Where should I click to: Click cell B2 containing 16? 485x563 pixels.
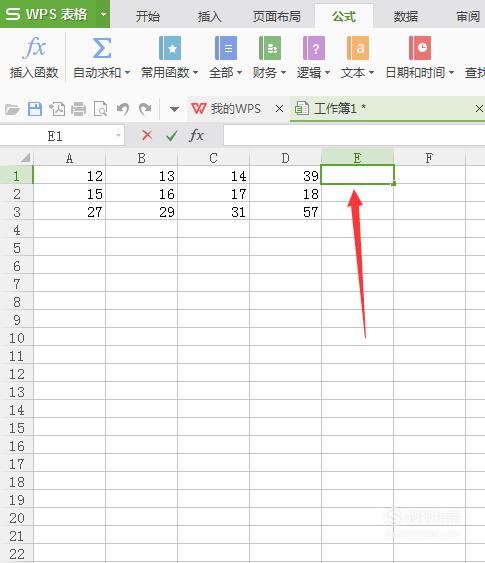141,194
